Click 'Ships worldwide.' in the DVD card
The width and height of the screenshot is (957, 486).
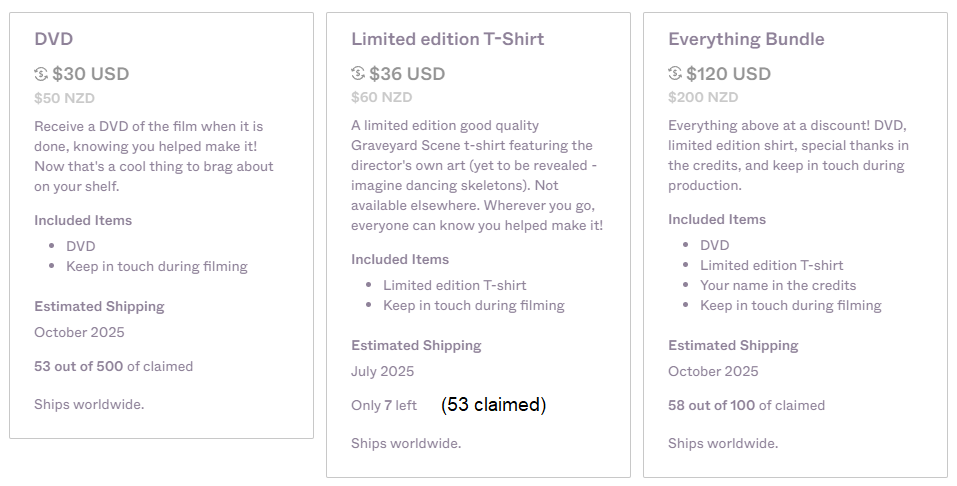coord(89,404)
